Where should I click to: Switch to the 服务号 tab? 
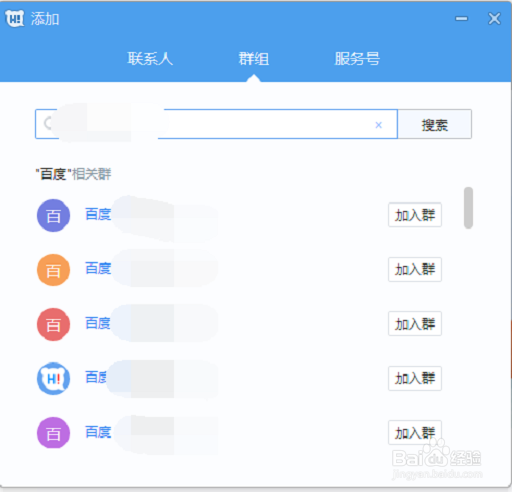click(x=357, y=59)
